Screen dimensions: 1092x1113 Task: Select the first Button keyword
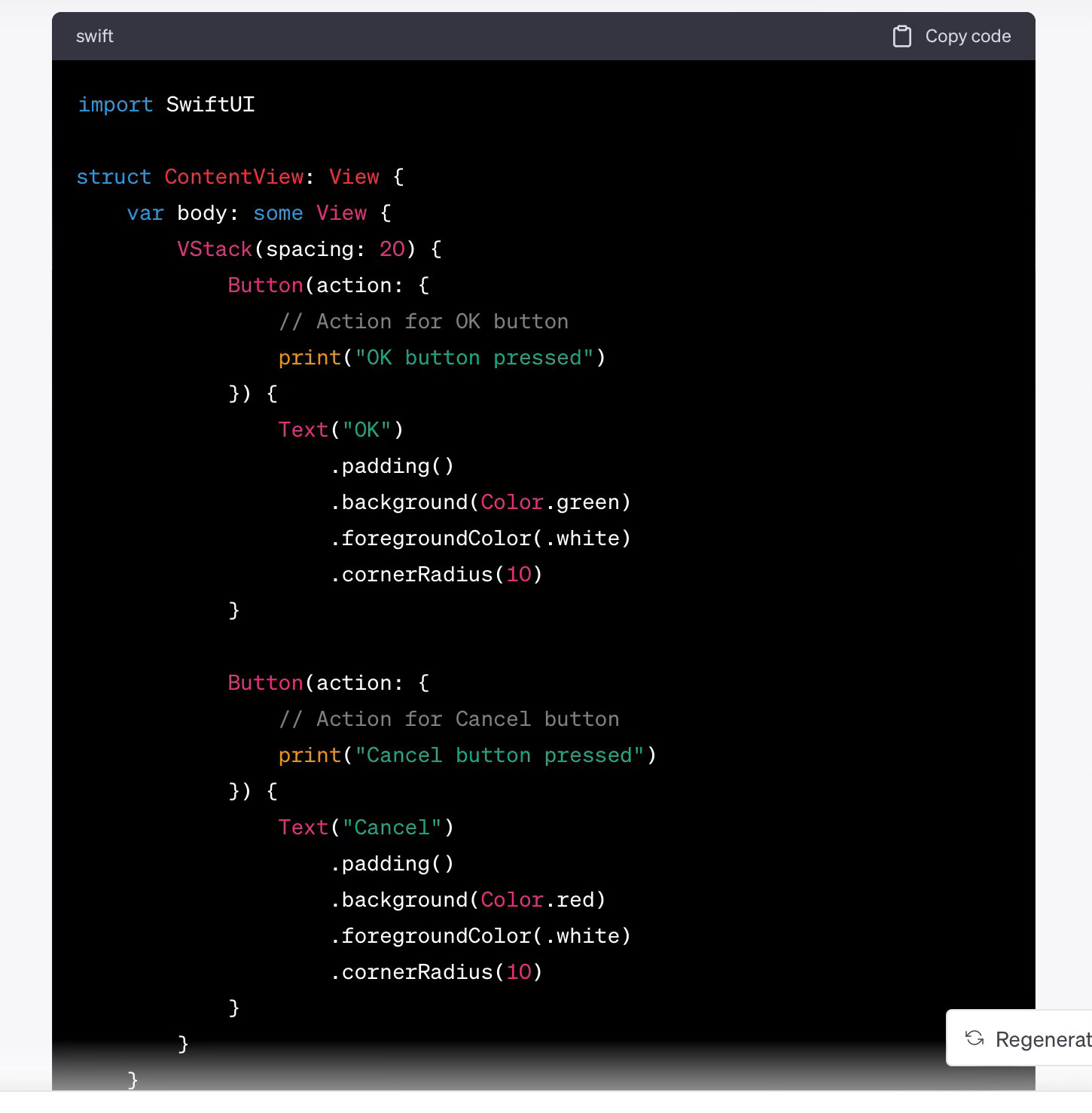point(264,285)
